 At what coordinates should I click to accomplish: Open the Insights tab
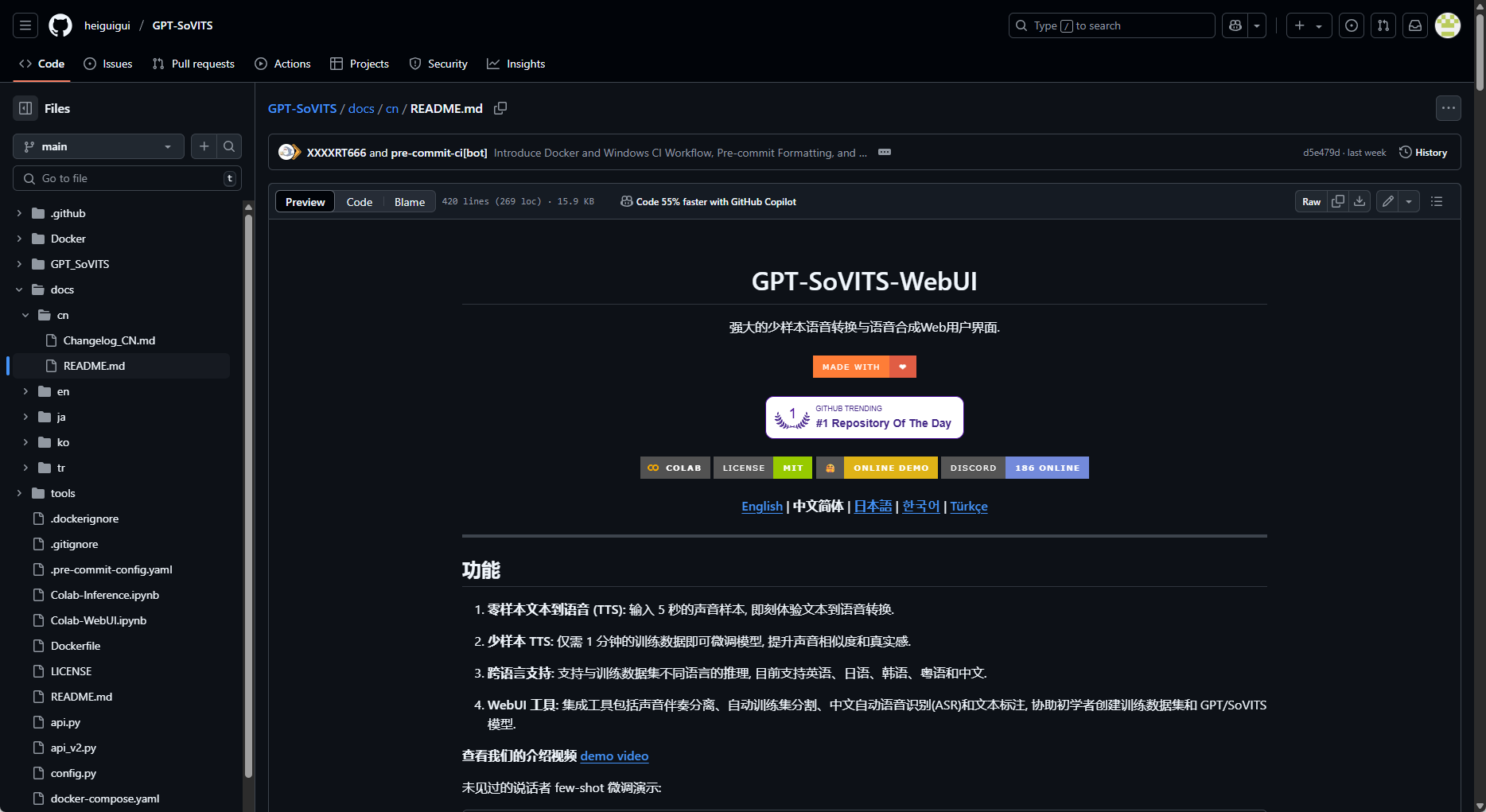[x=516, y=64]
